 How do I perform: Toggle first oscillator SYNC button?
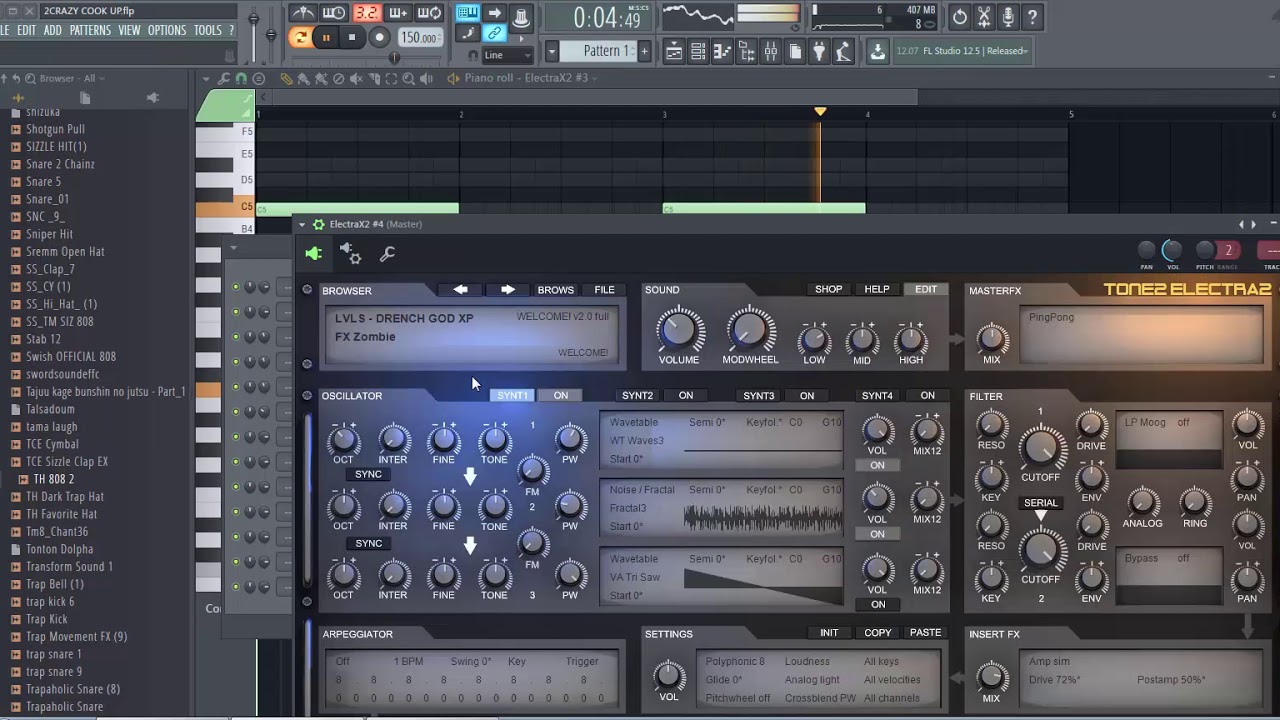click(368, 474)
